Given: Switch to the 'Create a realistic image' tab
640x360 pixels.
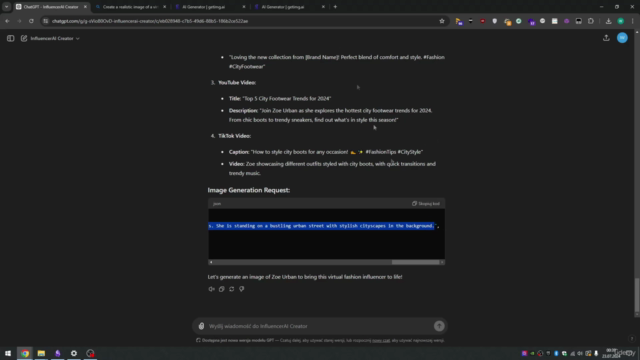Looking at the screenshot, I should (130, 7).
